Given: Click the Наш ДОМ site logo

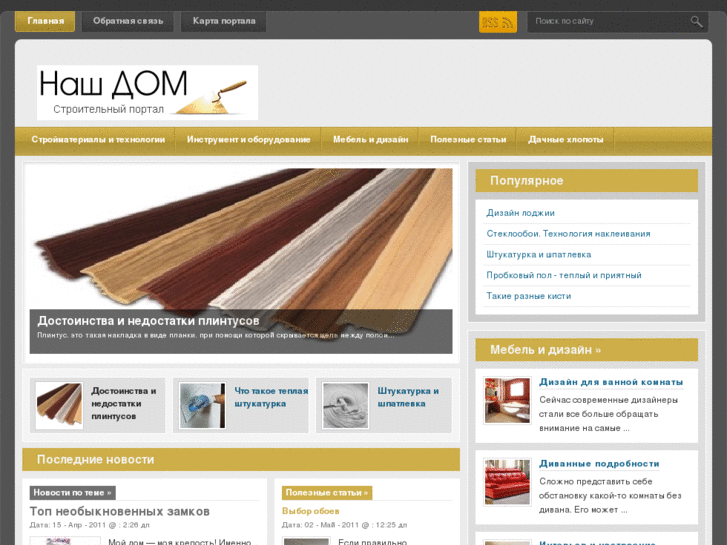Looking at the screenshot, I should (x=147, y=93).
